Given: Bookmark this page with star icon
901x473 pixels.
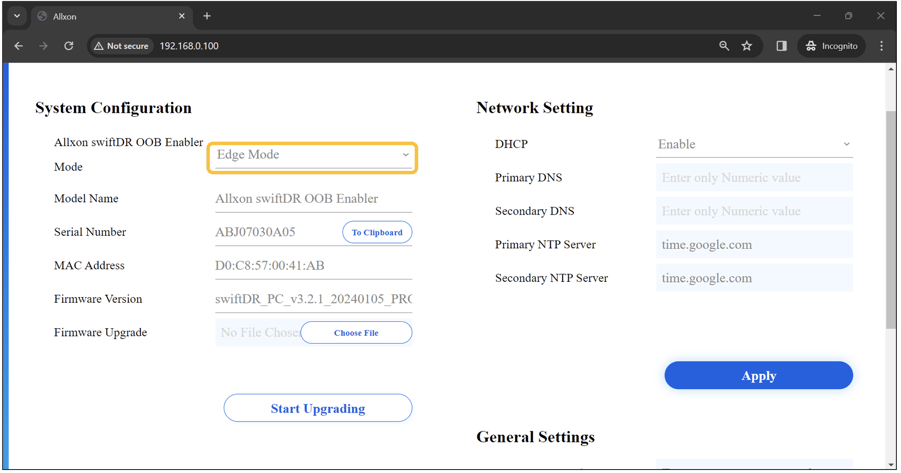Looking at the screenshot, I should pyautogui.click(x=746, y=46).
